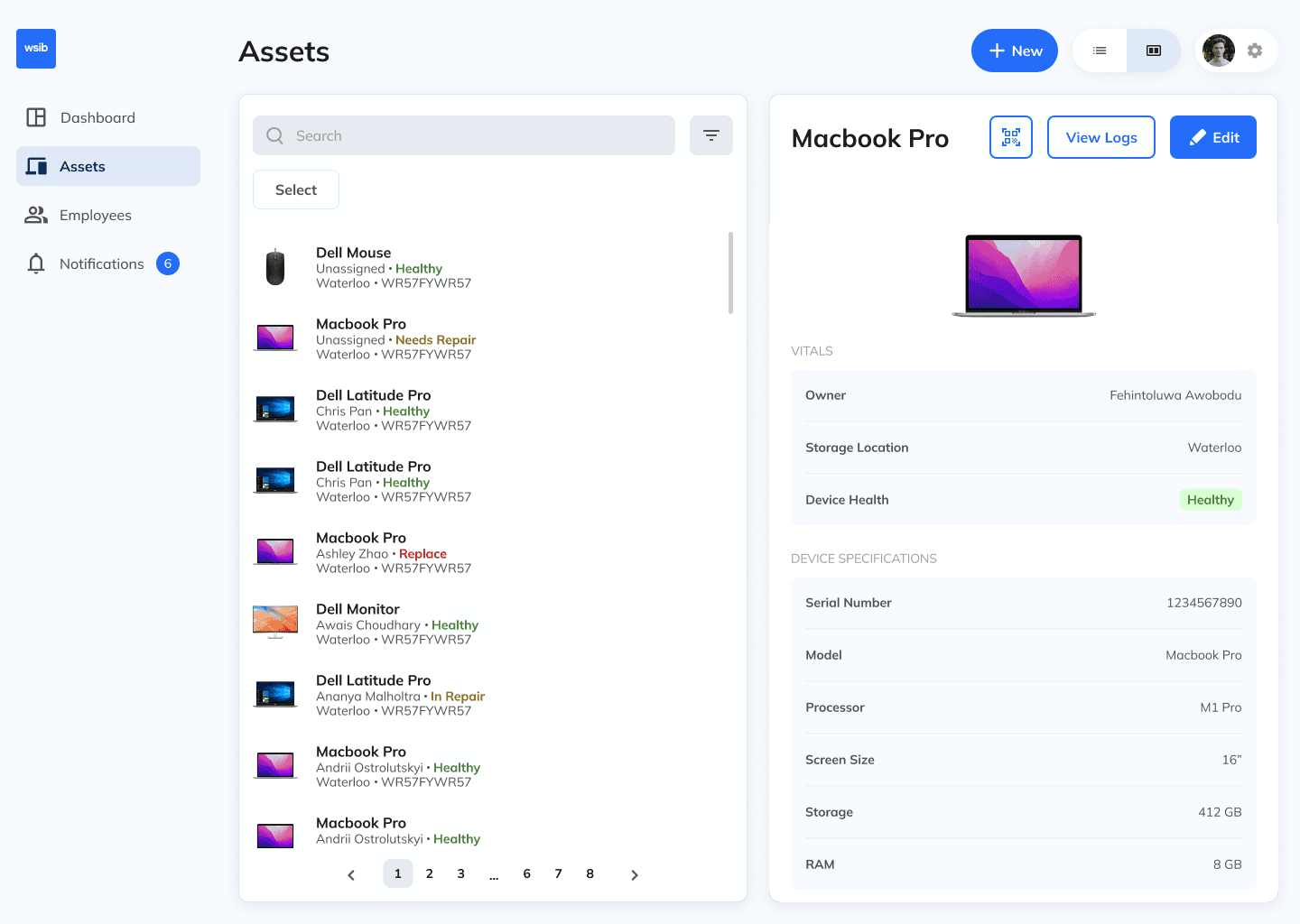Click the Select button
This screenshot has height=924, width=1300.
pyautogui.click(x=296, y=189)
